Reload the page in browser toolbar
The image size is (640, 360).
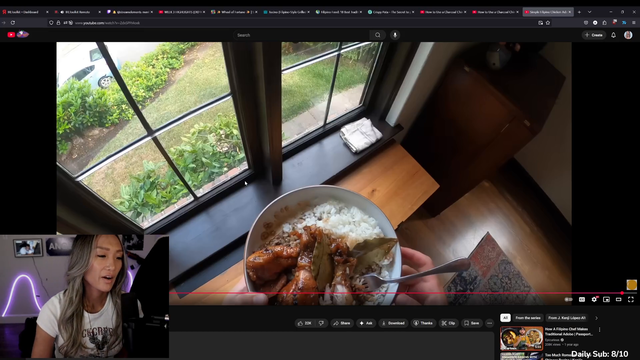coord(13,23)
